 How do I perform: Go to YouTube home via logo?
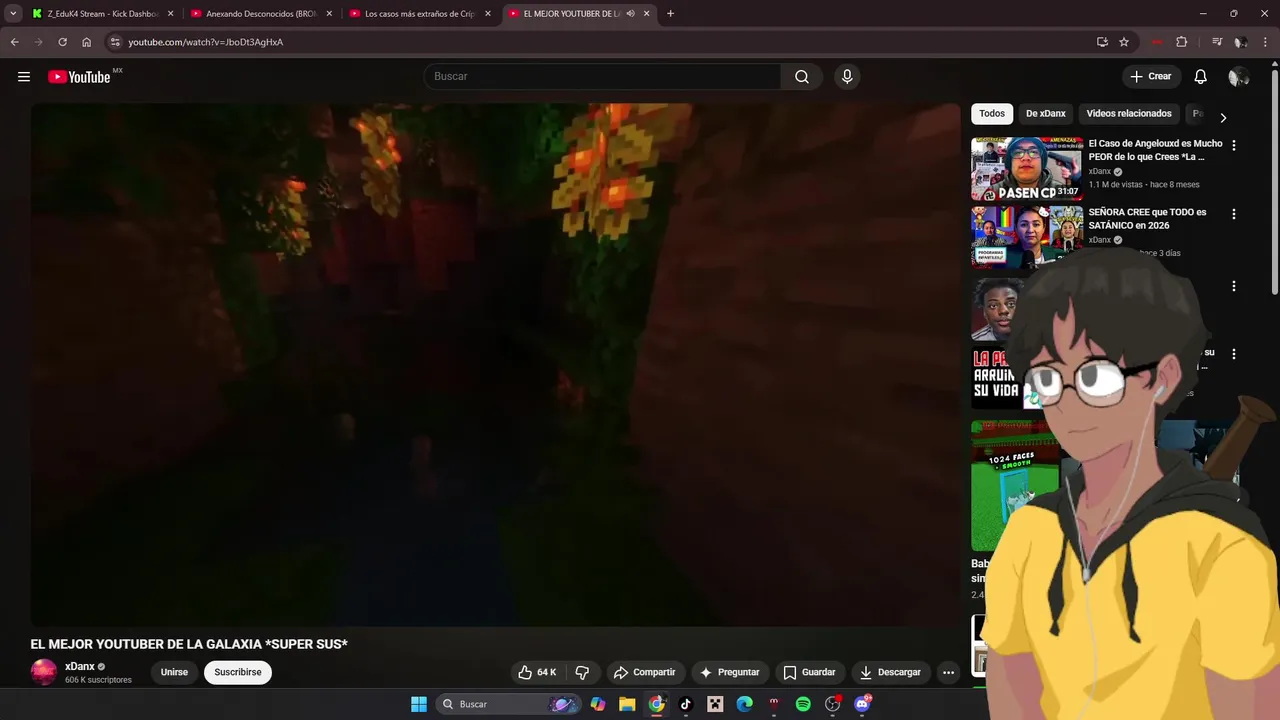[79, 77]
